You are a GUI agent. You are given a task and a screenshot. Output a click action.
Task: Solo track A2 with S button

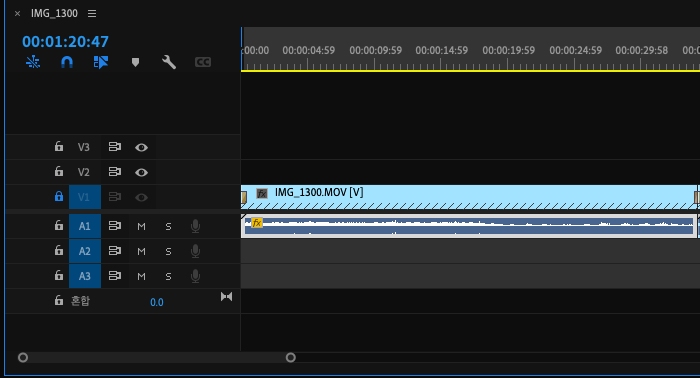[168, 252]
